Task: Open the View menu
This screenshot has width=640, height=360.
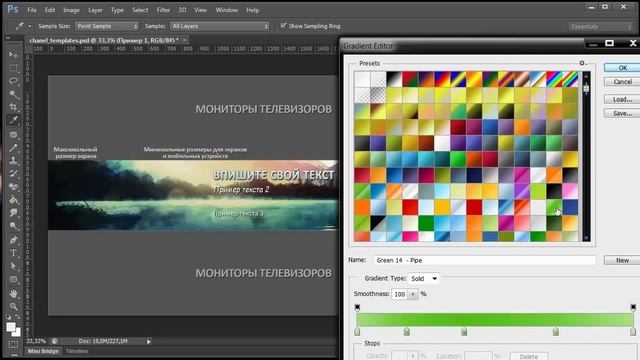Action: (x=200, y=10)
